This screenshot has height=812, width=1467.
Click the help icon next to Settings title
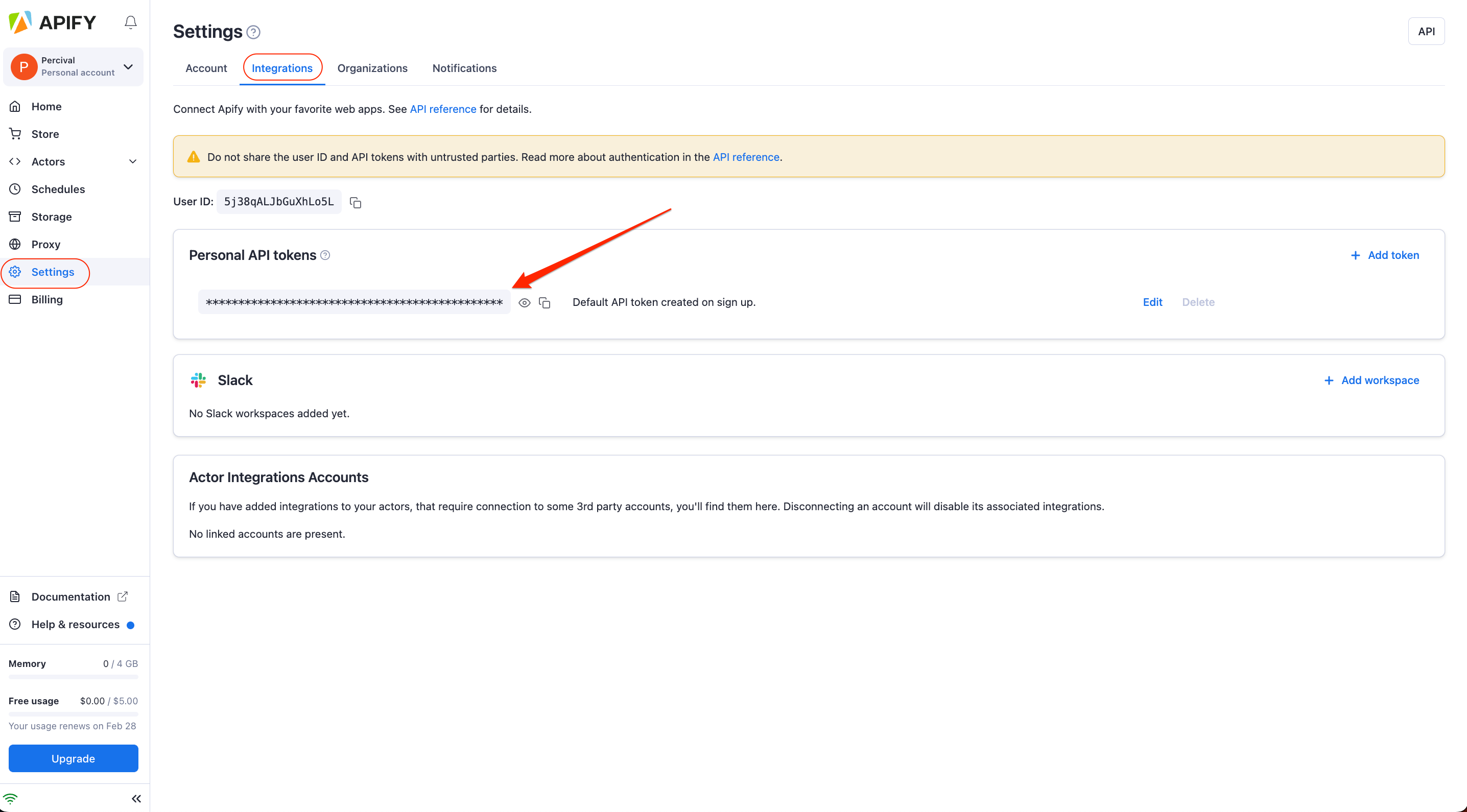tap(253, 32)
